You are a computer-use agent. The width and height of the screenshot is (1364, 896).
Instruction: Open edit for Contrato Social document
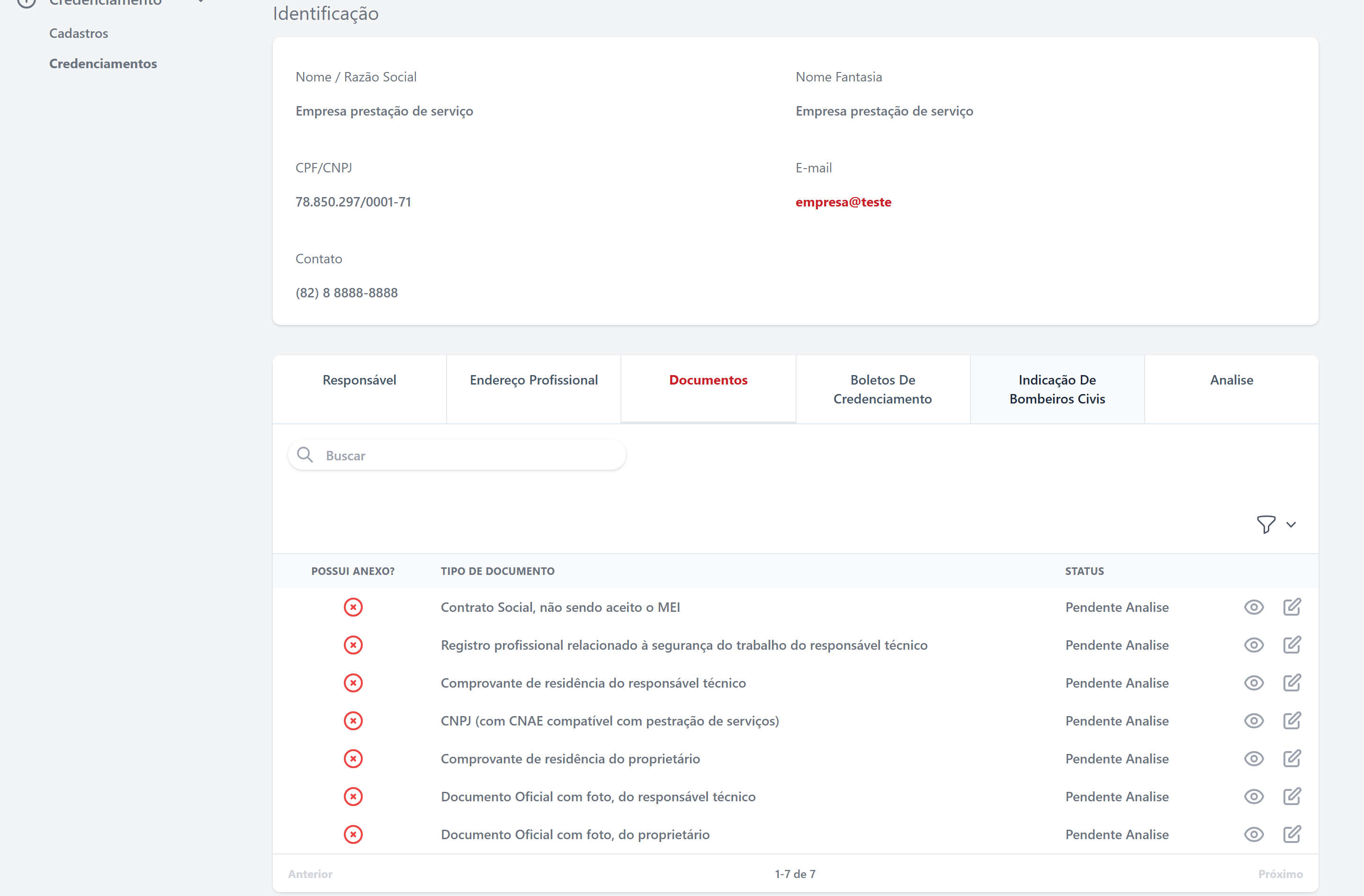click(x=1292, y=607)
